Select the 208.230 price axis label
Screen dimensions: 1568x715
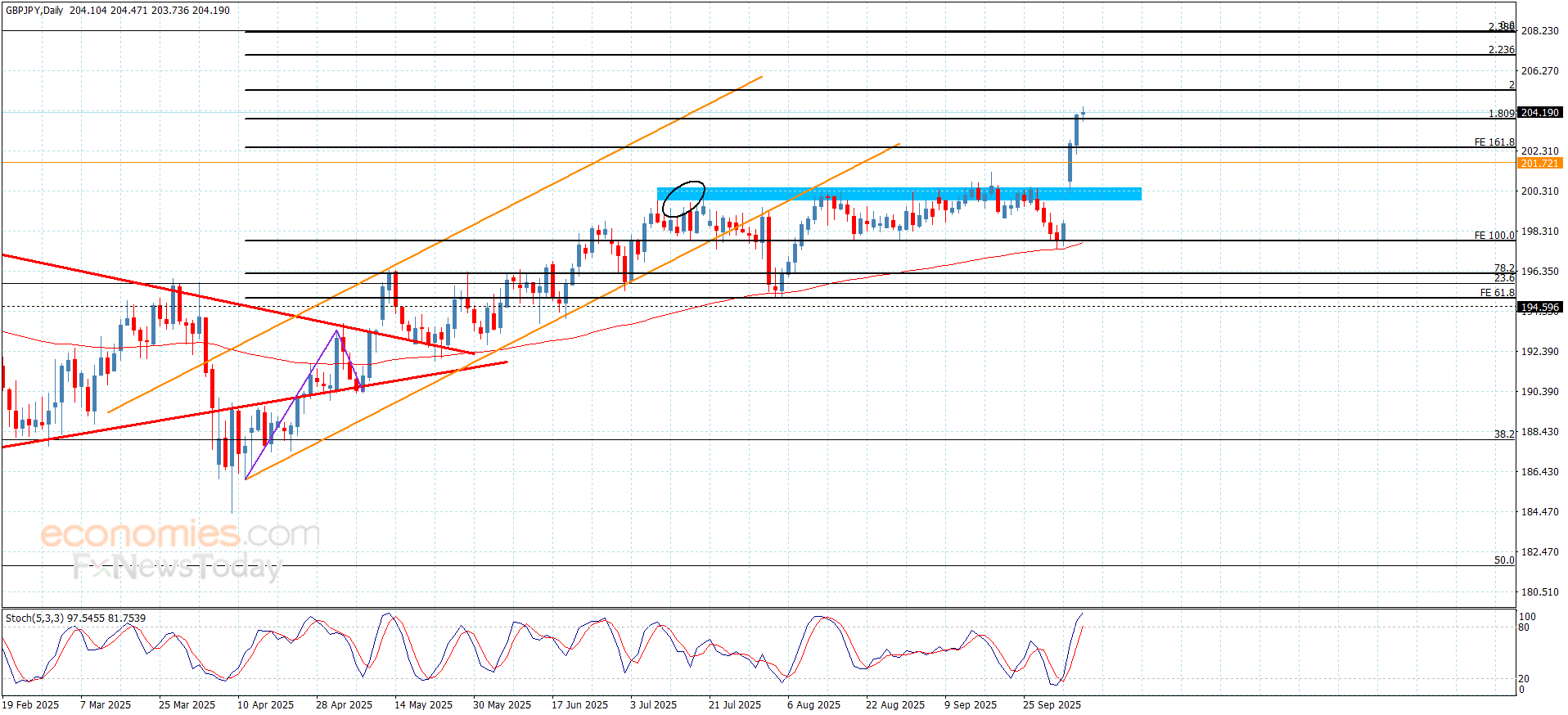click(1539, 31)
